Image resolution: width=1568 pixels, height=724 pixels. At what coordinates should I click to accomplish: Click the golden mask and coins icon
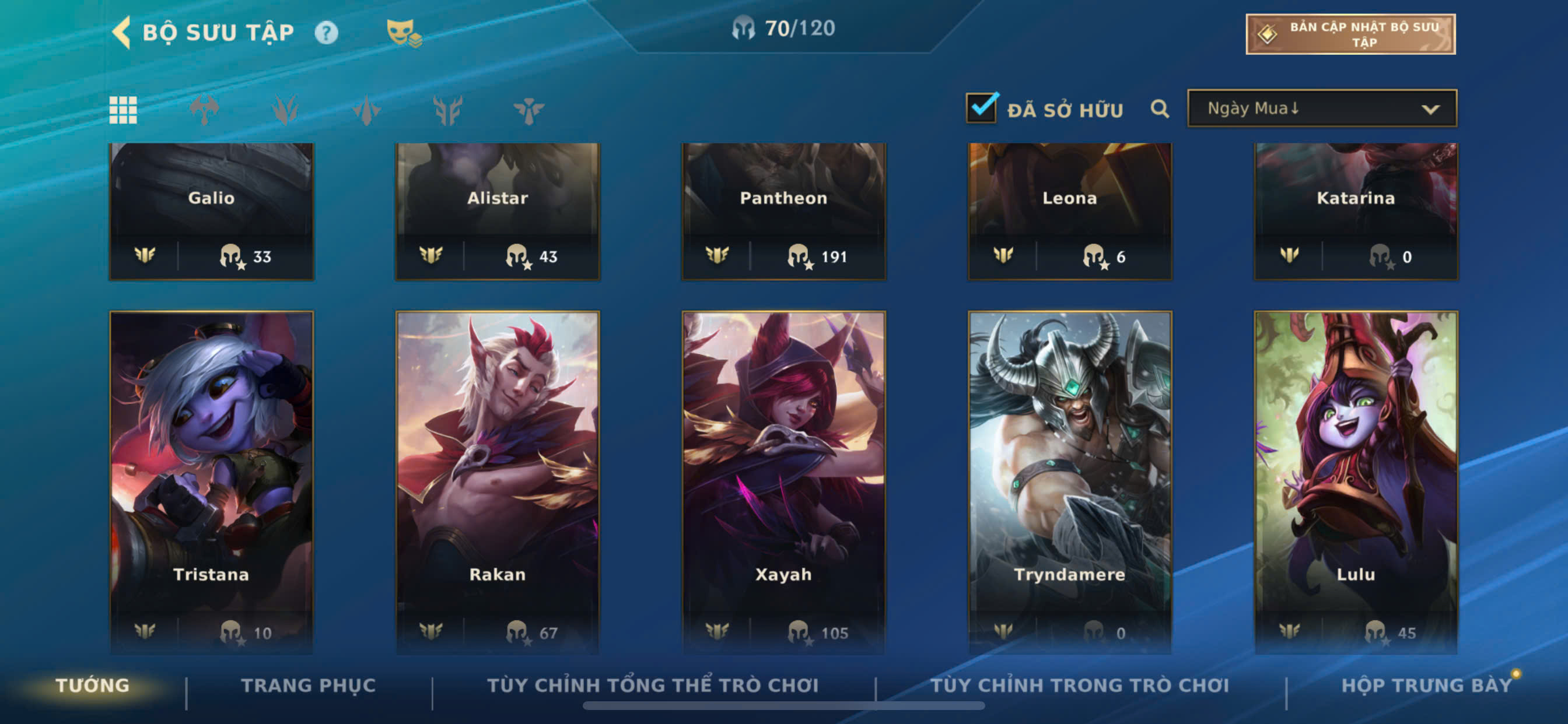404,33
